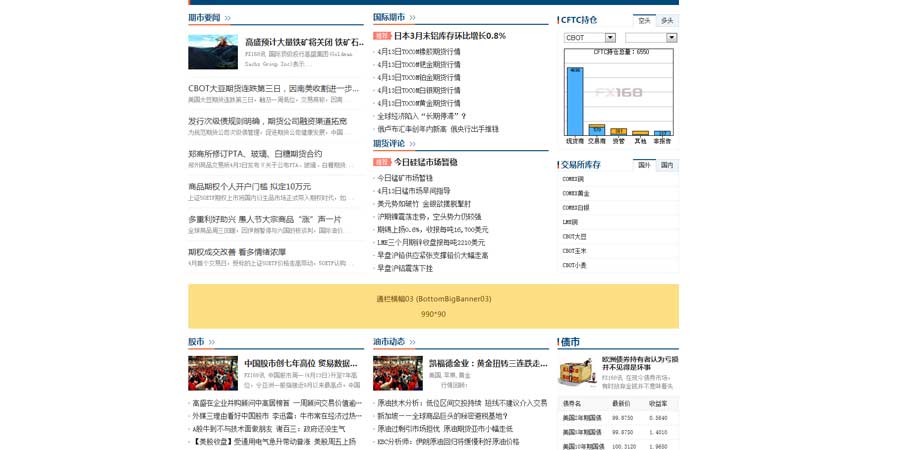Viewport: 900px width, 450px height.
Task: Click the tall blue 投资商 bar in chart
Action: 575,100
